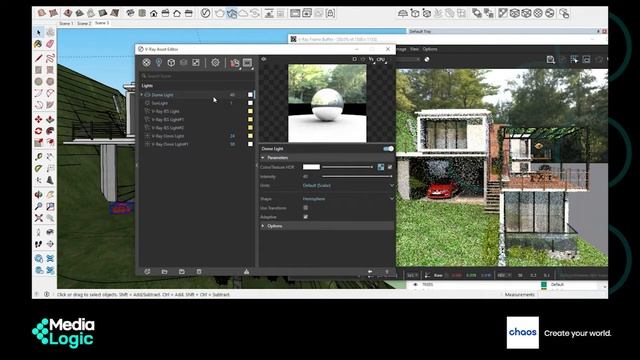The image size is (640, 360).
Task: Select V-Ray Omni Light#1 in the list
Action: [x=170, y=144]
